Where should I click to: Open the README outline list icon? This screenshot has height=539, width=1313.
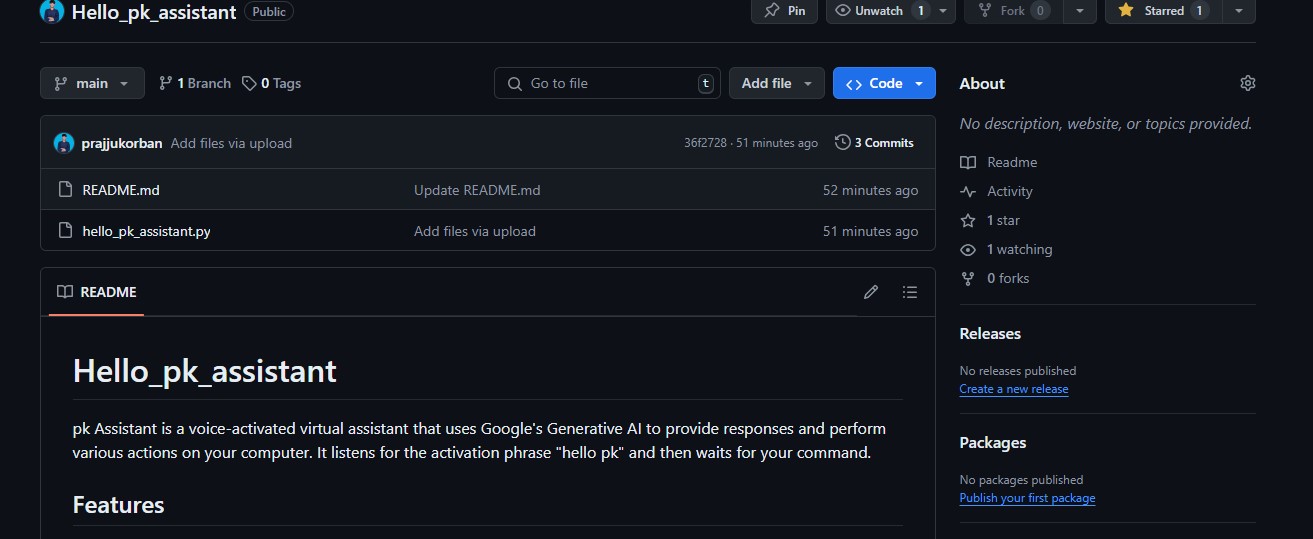tap(909, 292)
